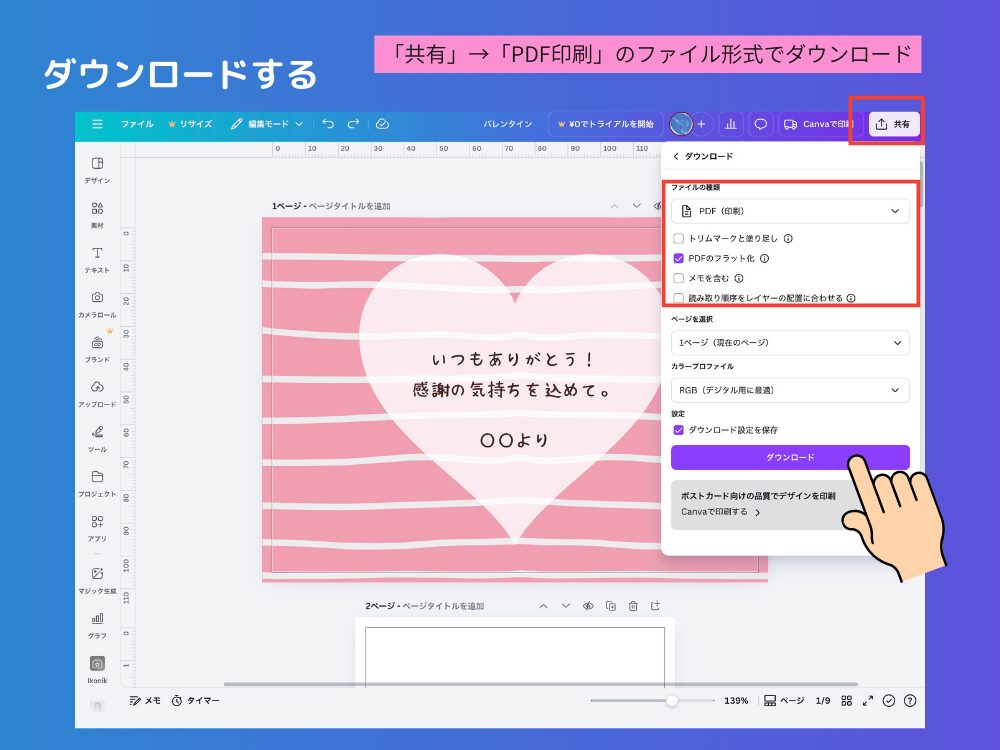
Task: Enable トリムマークと塗り足し checkbox
Action: [677, 239]
